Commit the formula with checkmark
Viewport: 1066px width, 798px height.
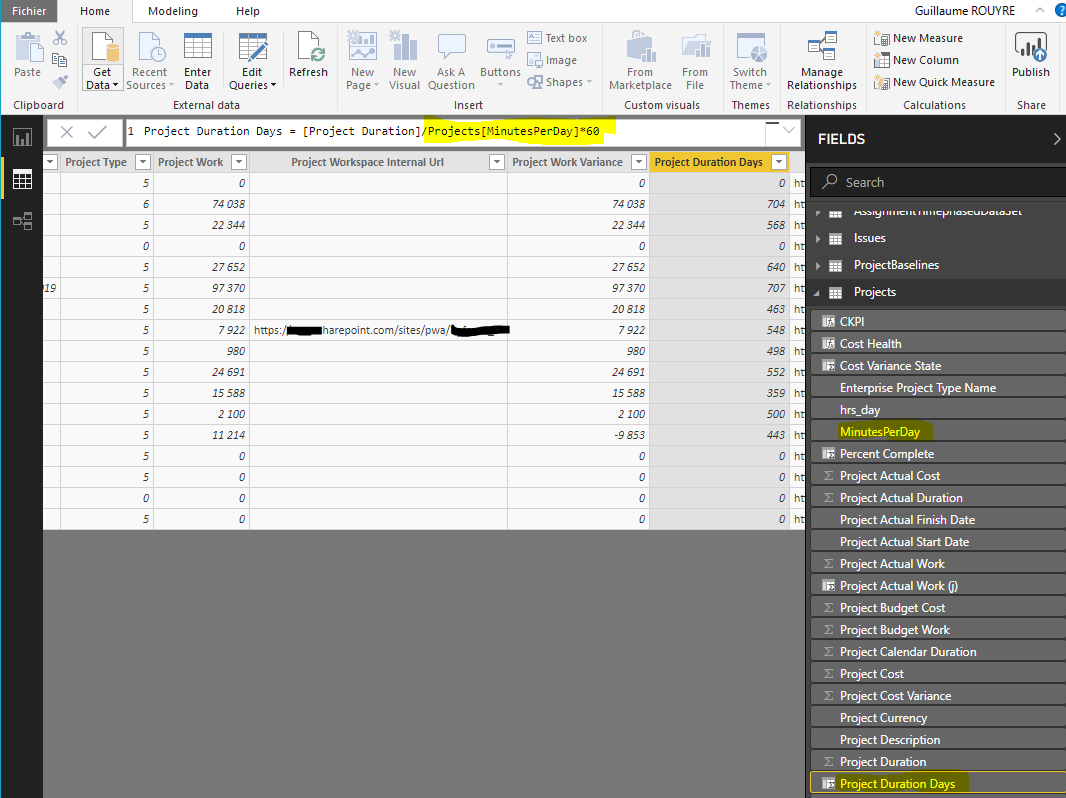(97, 132)
